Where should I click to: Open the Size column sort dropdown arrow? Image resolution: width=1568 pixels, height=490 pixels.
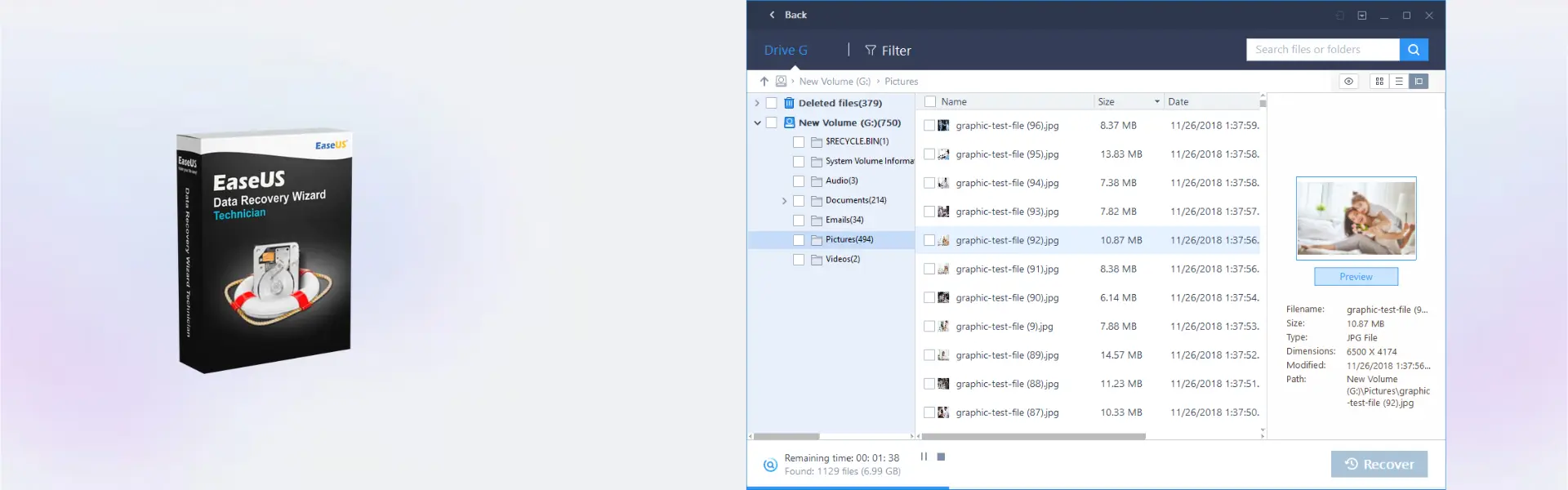tap(1157, 102)
